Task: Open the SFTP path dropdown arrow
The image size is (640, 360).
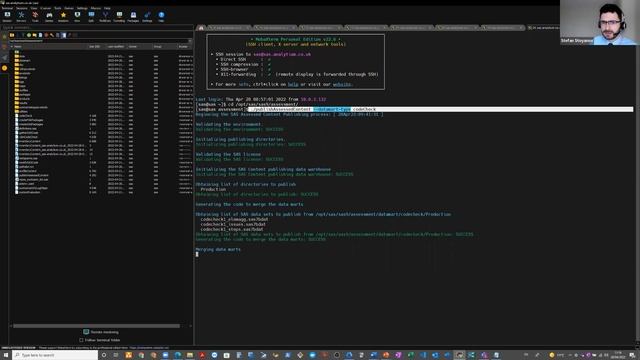Action: [x=190, y=41]
